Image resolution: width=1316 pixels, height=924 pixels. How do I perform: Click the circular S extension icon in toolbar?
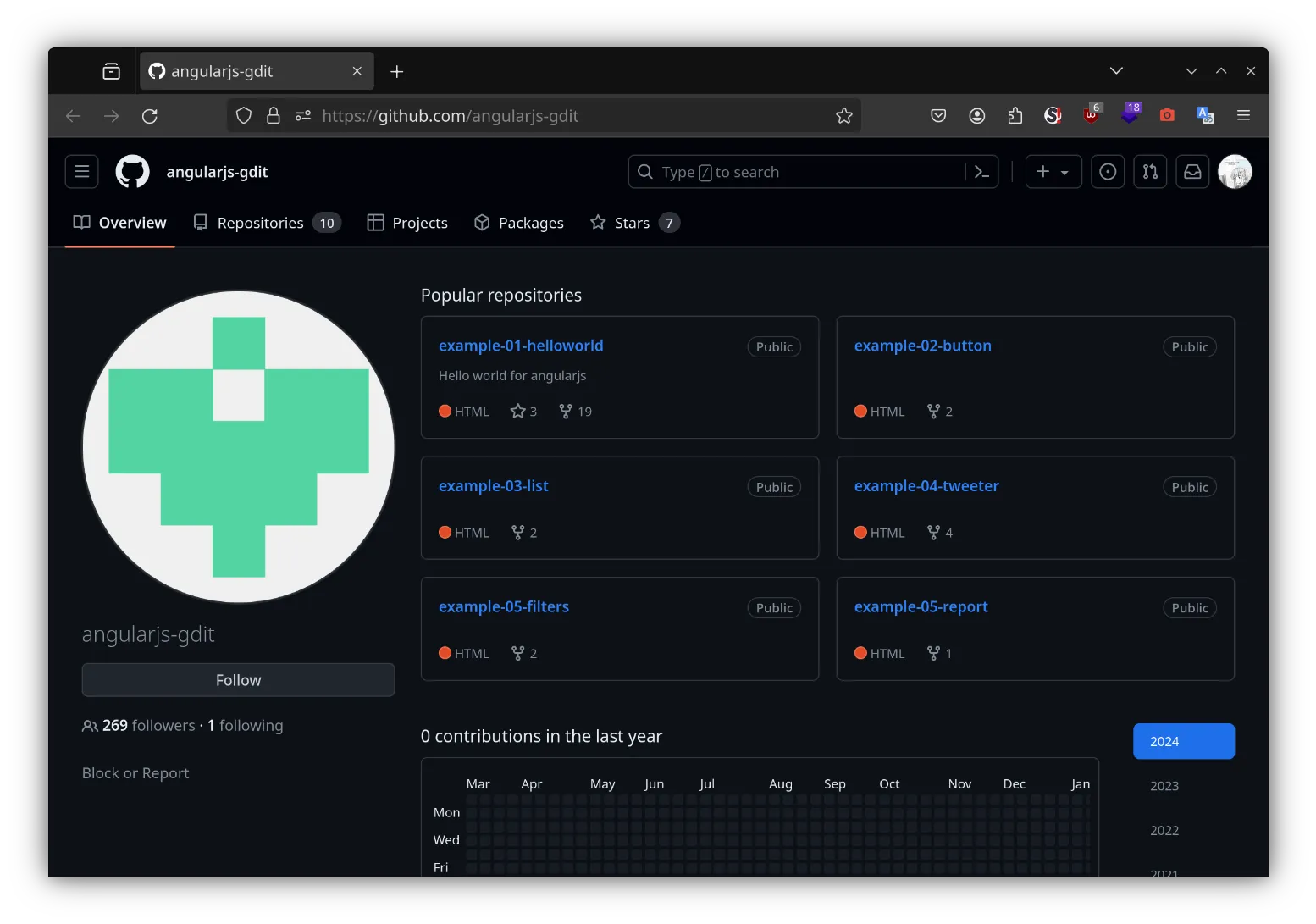point(1053,116)
